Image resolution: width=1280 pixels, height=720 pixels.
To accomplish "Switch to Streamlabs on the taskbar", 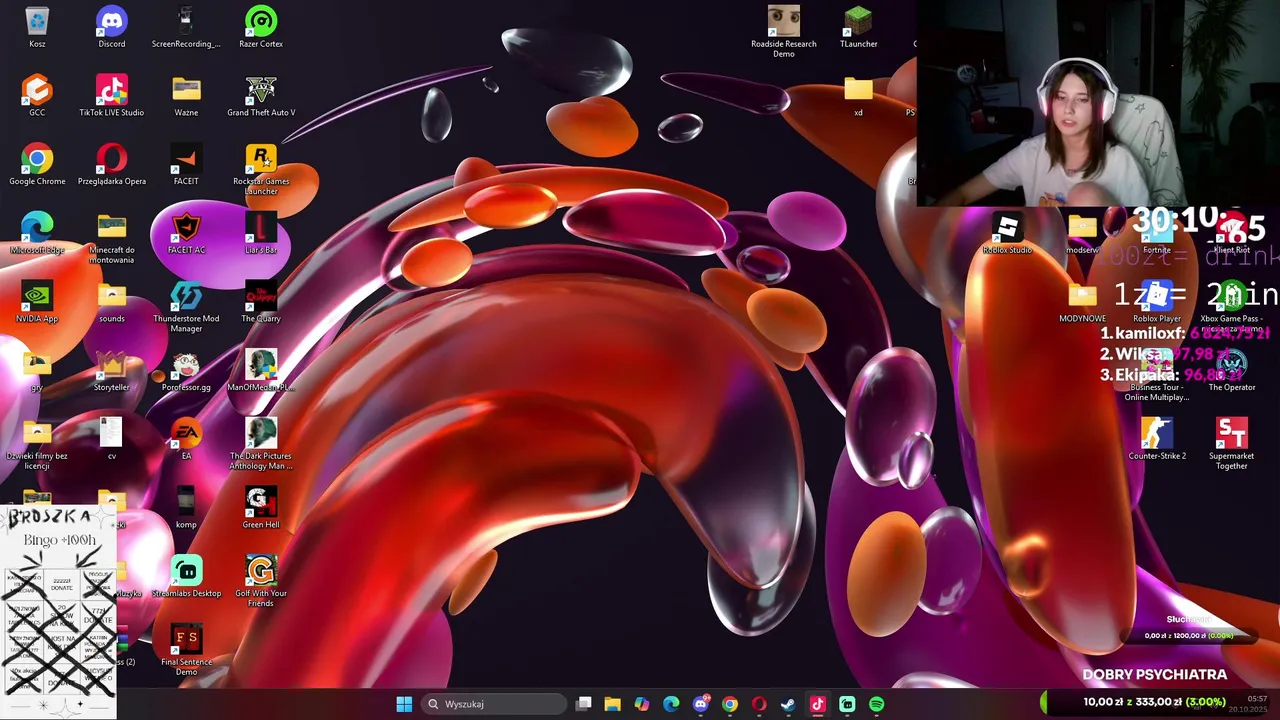I will click(x=847, y=704).
